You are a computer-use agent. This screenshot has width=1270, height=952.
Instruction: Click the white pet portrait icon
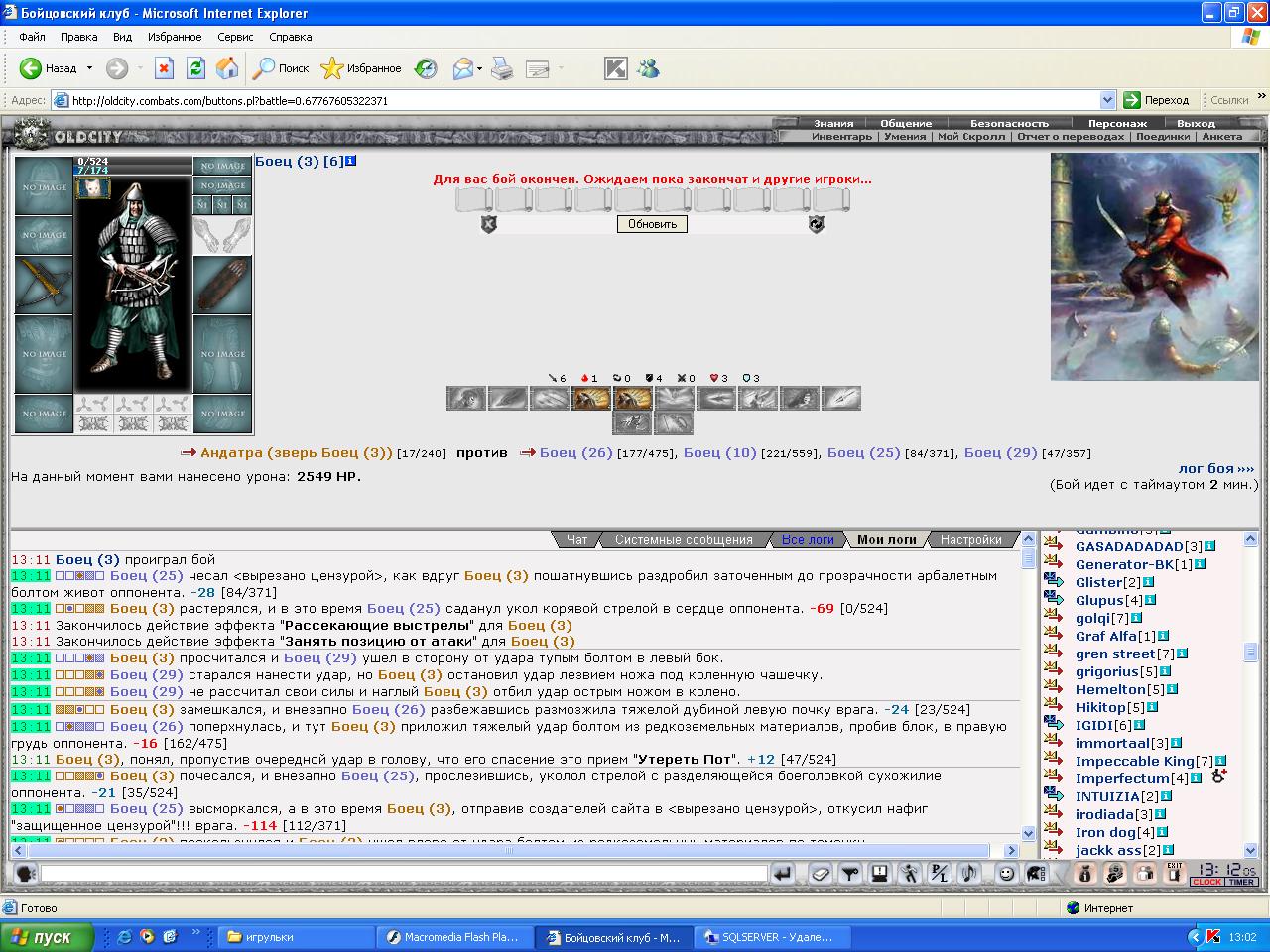(x=93, y=186)
